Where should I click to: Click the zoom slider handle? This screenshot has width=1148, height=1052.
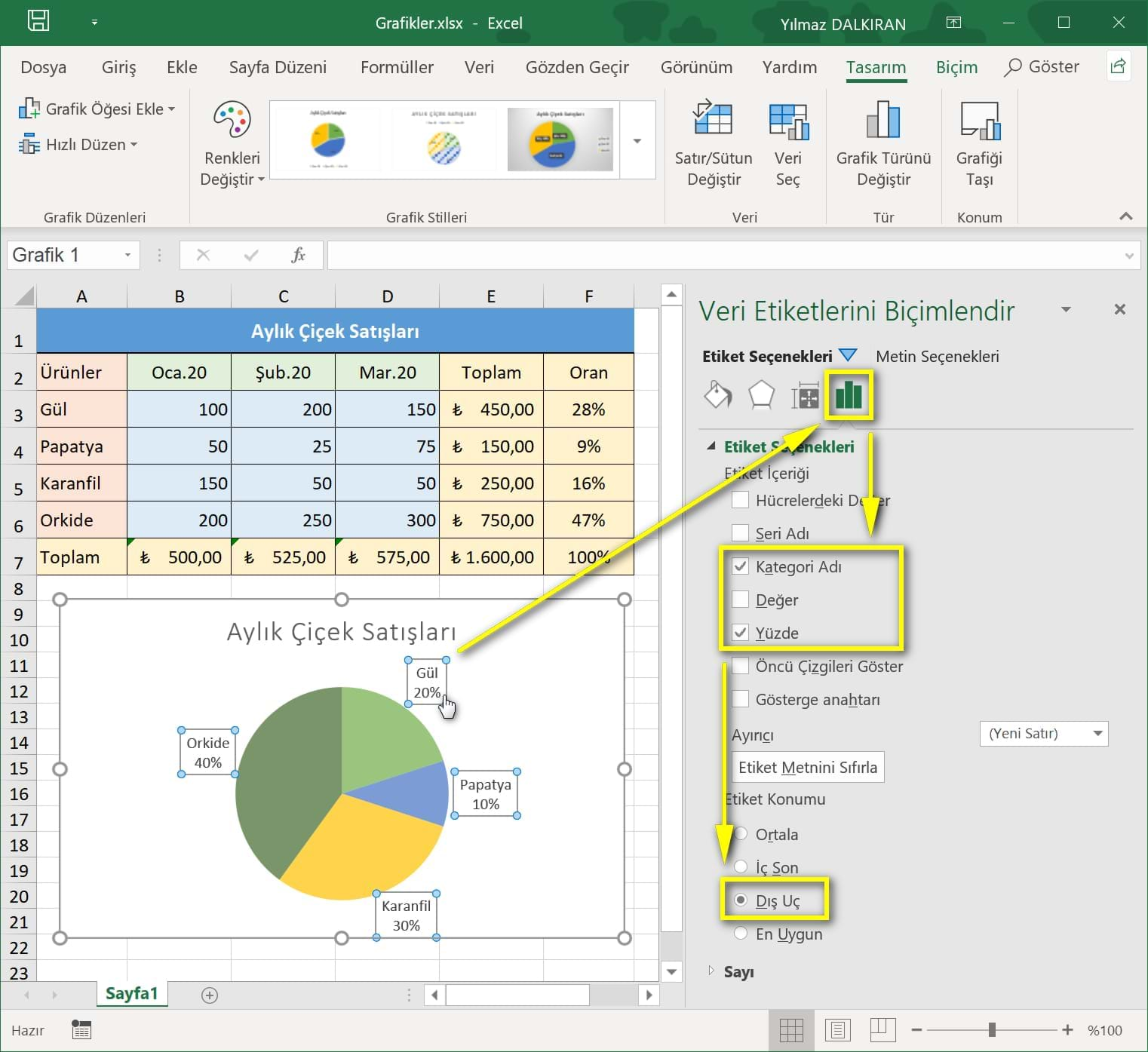(x=992, y=1029)
